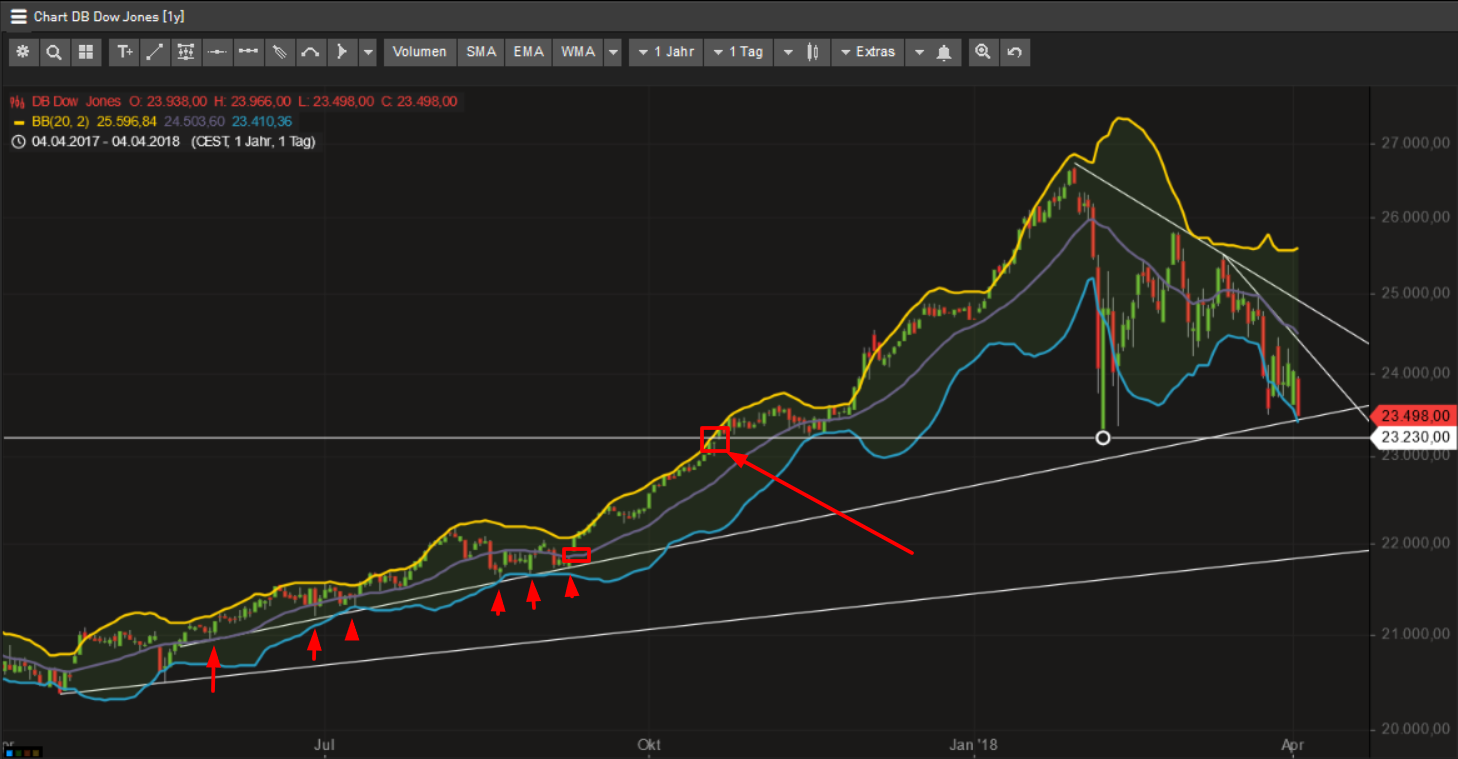Click the '20.000,00' price axis label

click(x=1416, y=729)
